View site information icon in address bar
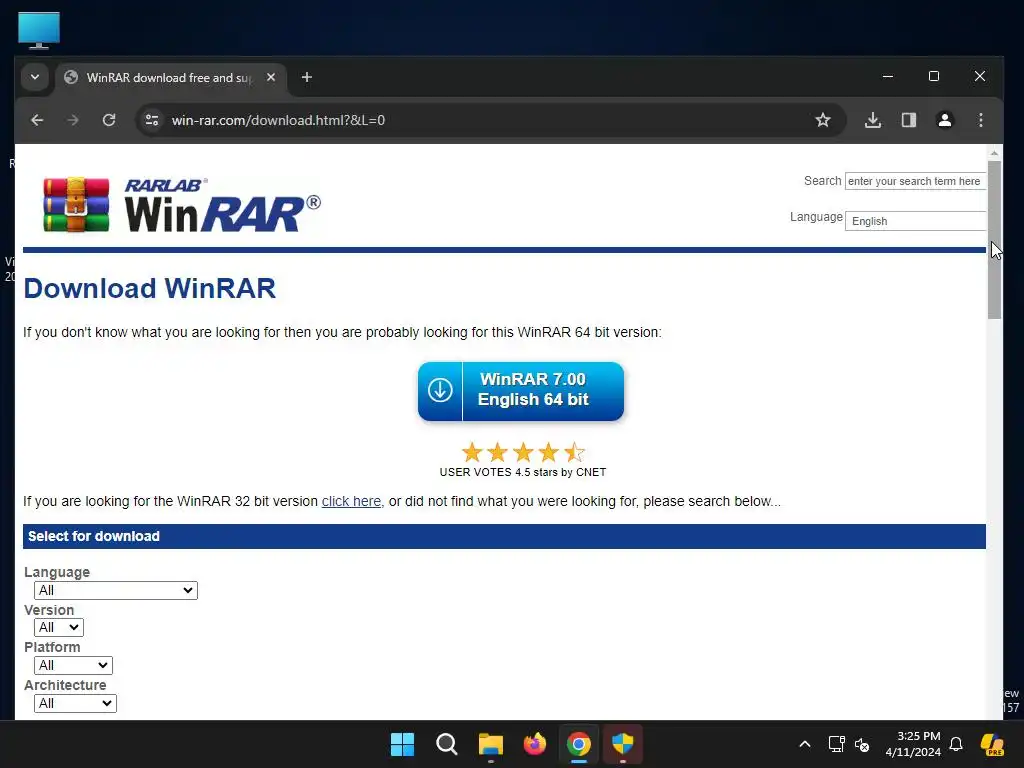Viewport: 1024px width, 768px height. point(152,120)
